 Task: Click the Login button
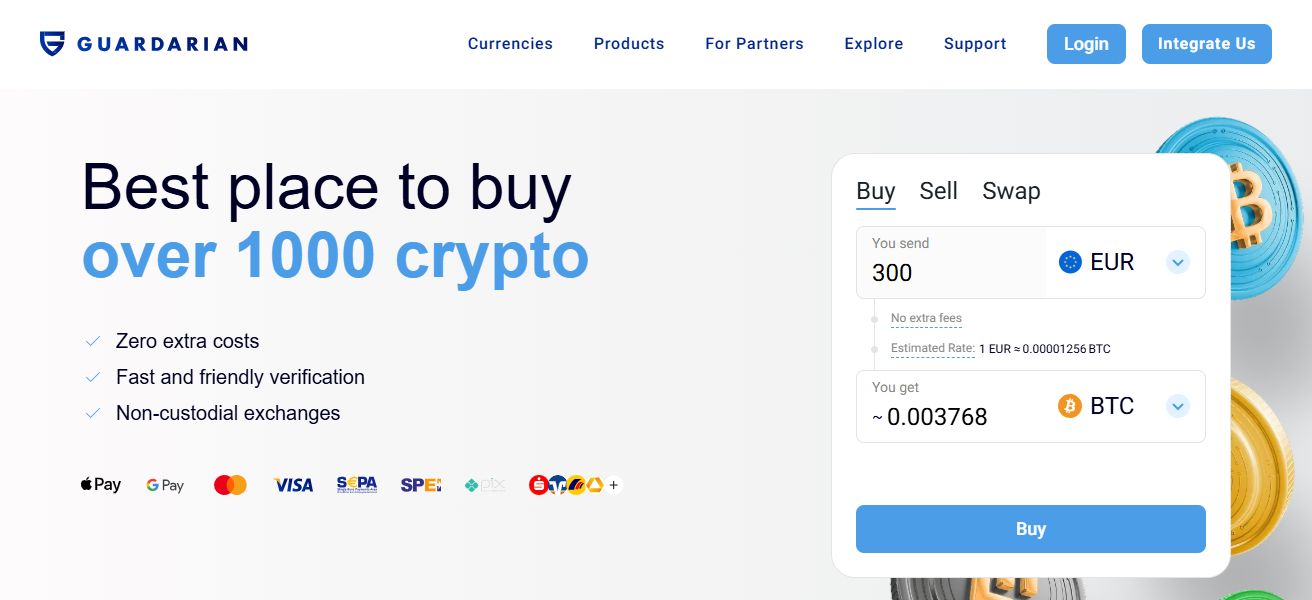pos(1086,44)
